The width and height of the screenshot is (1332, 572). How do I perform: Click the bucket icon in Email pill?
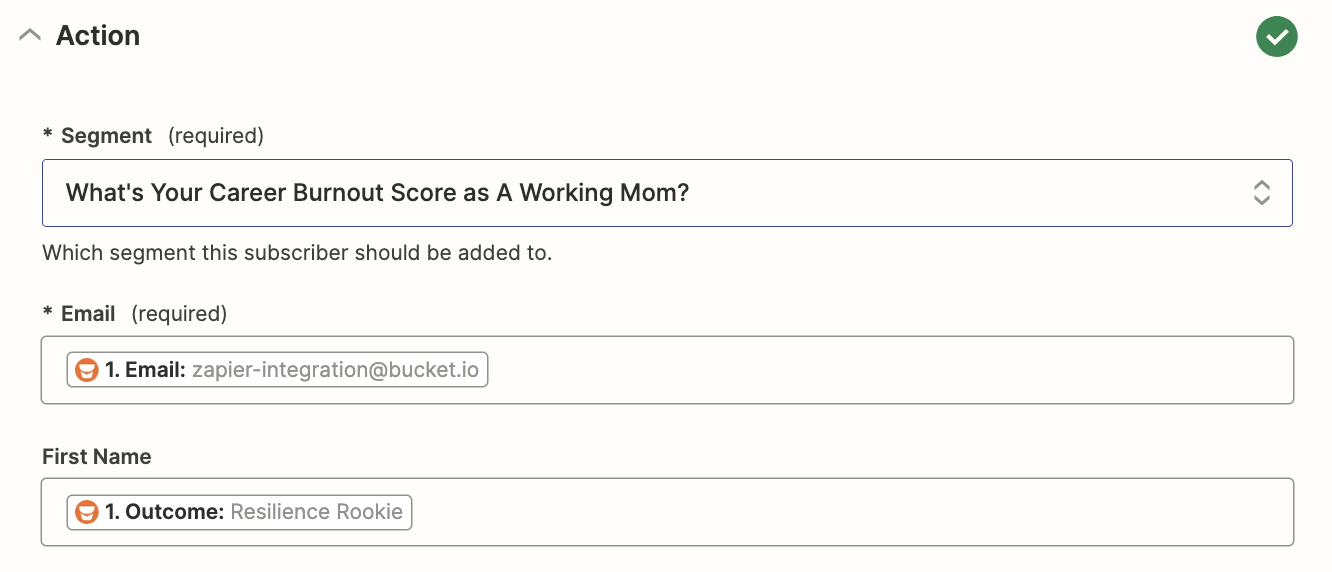(87, 370)
